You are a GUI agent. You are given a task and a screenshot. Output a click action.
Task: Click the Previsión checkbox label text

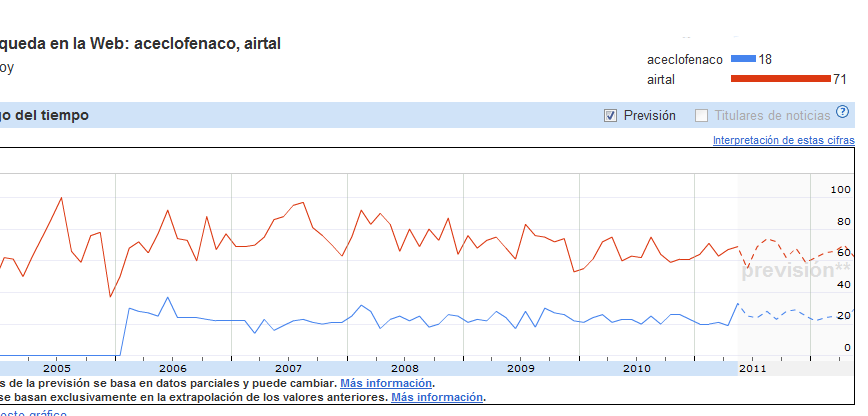point(649,116)
